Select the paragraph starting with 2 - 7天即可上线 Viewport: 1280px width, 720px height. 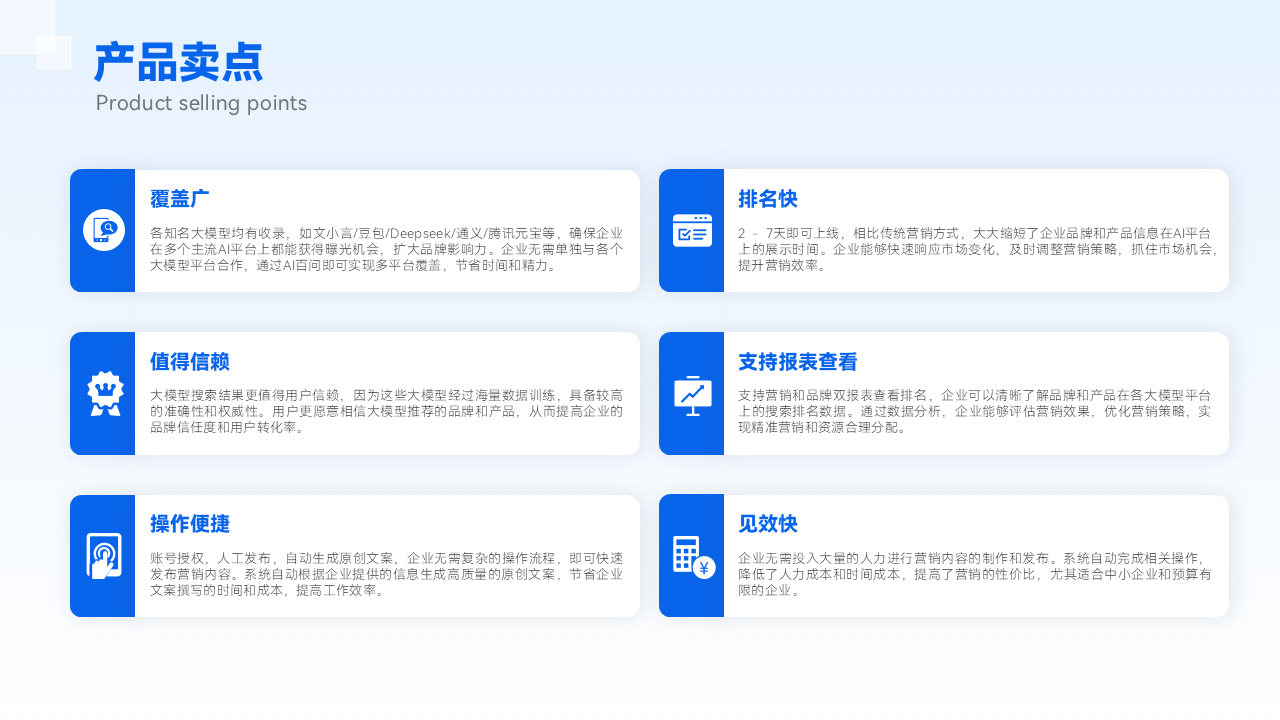click(x=976, y=249)
